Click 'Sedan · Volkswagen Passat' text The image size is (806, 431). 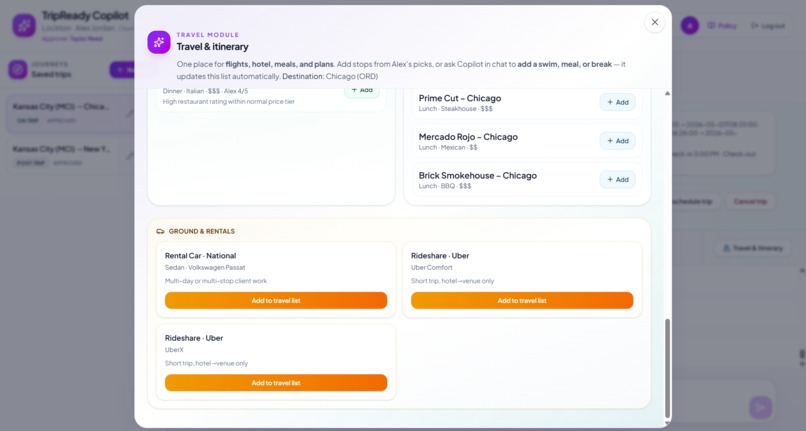[205, 267]
